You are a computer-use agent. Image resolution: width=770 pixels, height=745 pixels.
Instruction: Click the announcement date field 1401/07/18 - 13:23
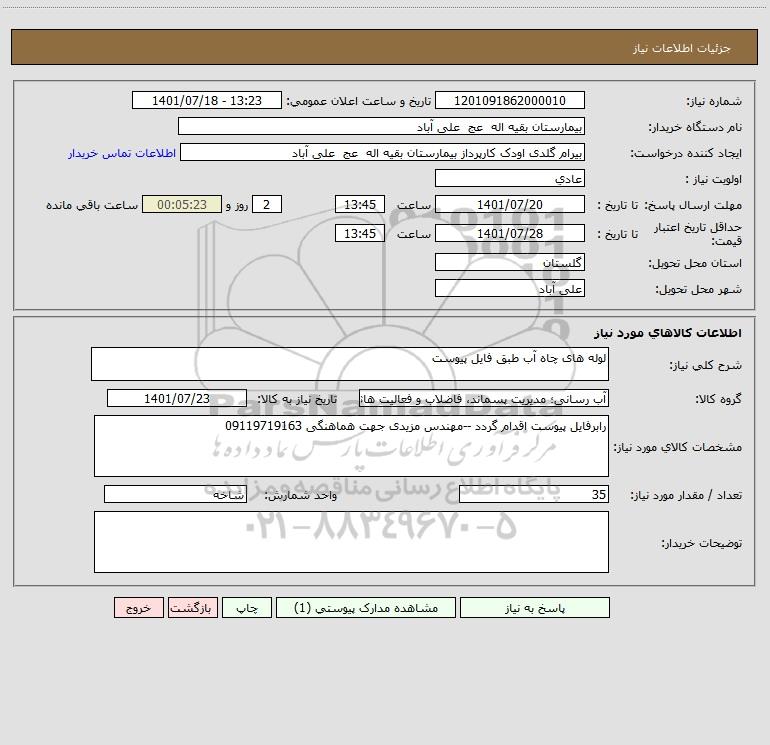(x=207, y=100)
